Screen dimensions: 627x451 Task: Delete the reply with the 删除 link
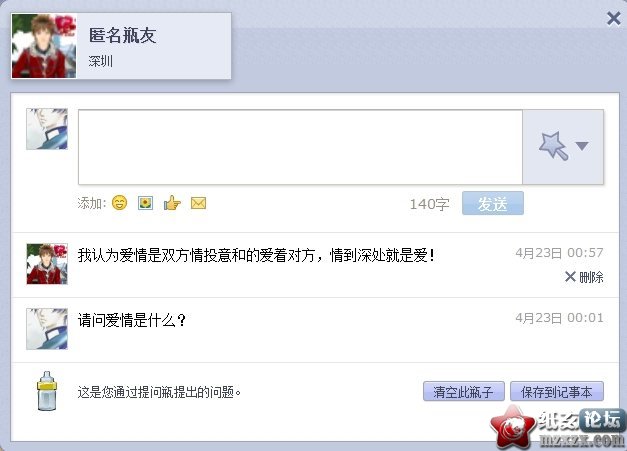pyautogui.click(x=591, y=277)
